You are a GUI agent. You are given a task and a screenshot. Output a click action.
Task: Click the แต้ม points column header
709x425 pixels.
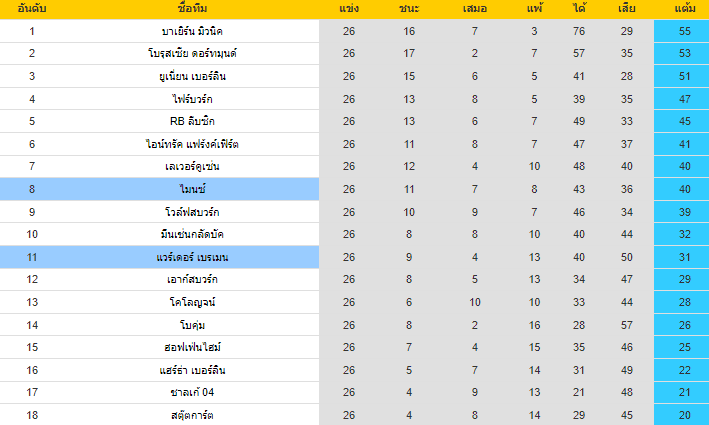(686, 9)
